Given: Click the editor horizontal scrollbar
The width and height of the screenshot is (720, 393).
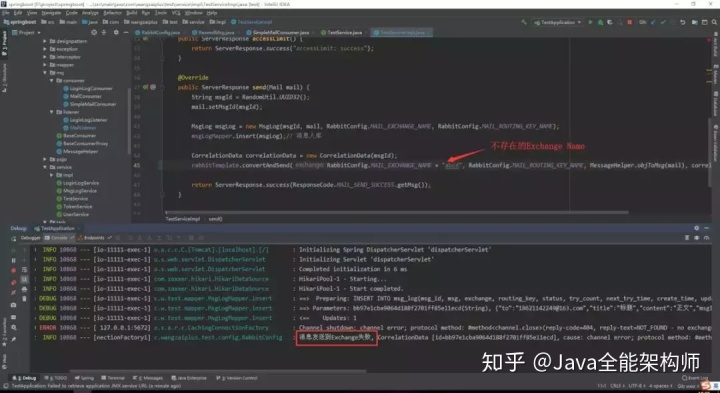Looking at the screenshot, I should pyautogui.click(x=397, y=213).
